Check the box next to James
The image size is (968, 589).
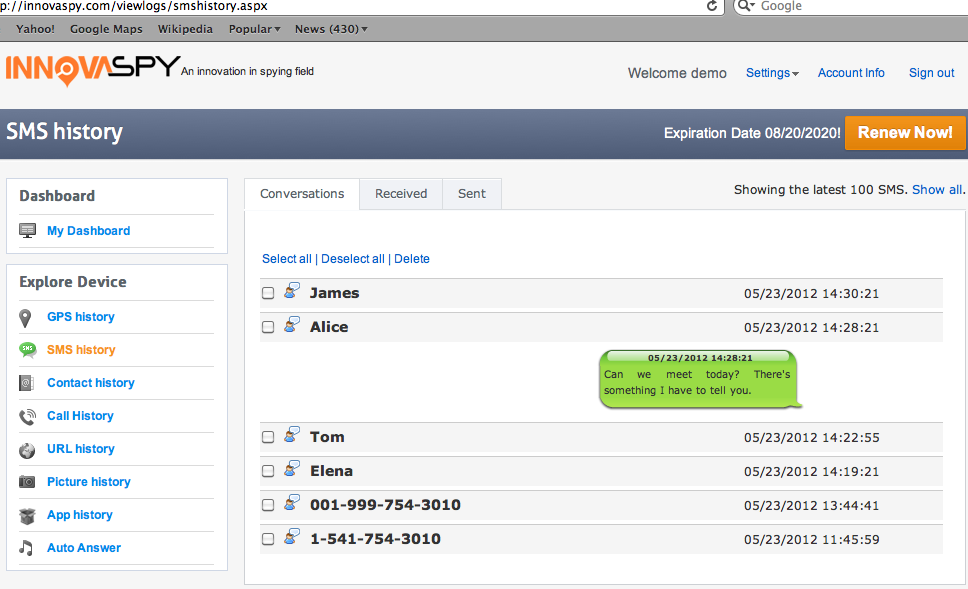(x=268, y=293)
